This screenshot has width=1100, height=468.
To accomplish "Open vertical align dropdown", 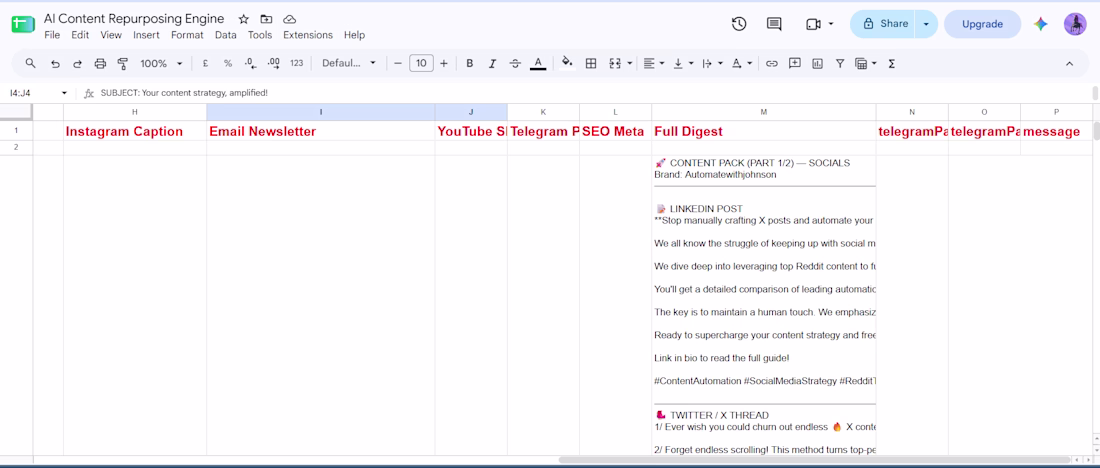I will [683, 63].
